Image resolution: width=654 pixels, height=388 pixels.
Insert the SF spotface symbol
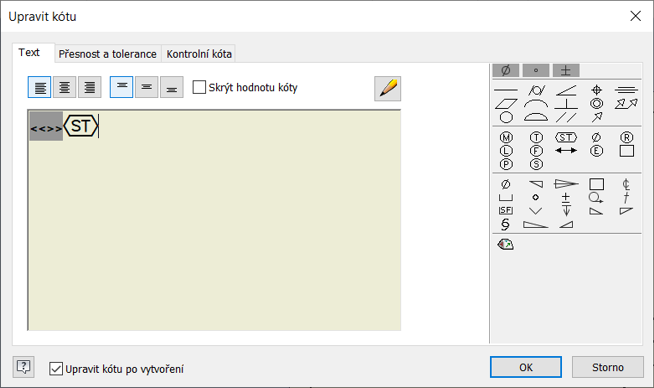click(x=506, y=211)
